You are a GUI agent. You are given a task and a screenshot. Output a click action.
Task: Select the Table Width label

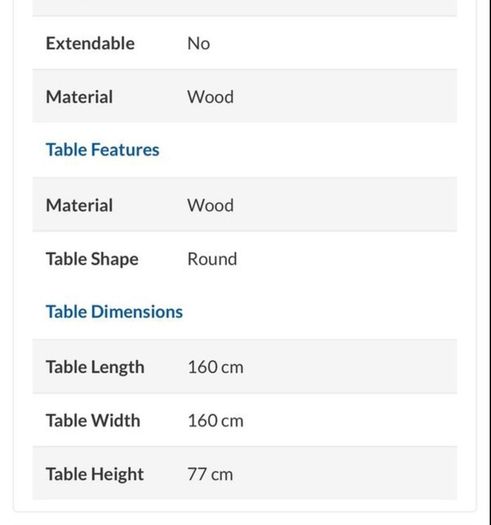93,421
